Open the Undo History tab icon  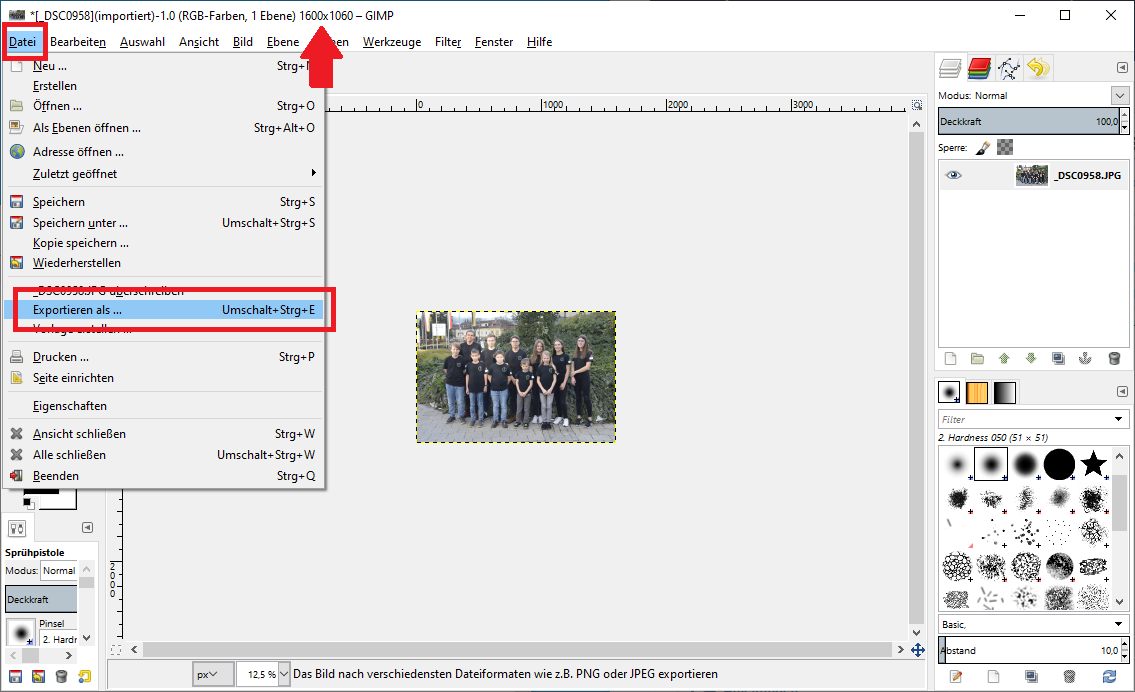(x=1038, y=68)
